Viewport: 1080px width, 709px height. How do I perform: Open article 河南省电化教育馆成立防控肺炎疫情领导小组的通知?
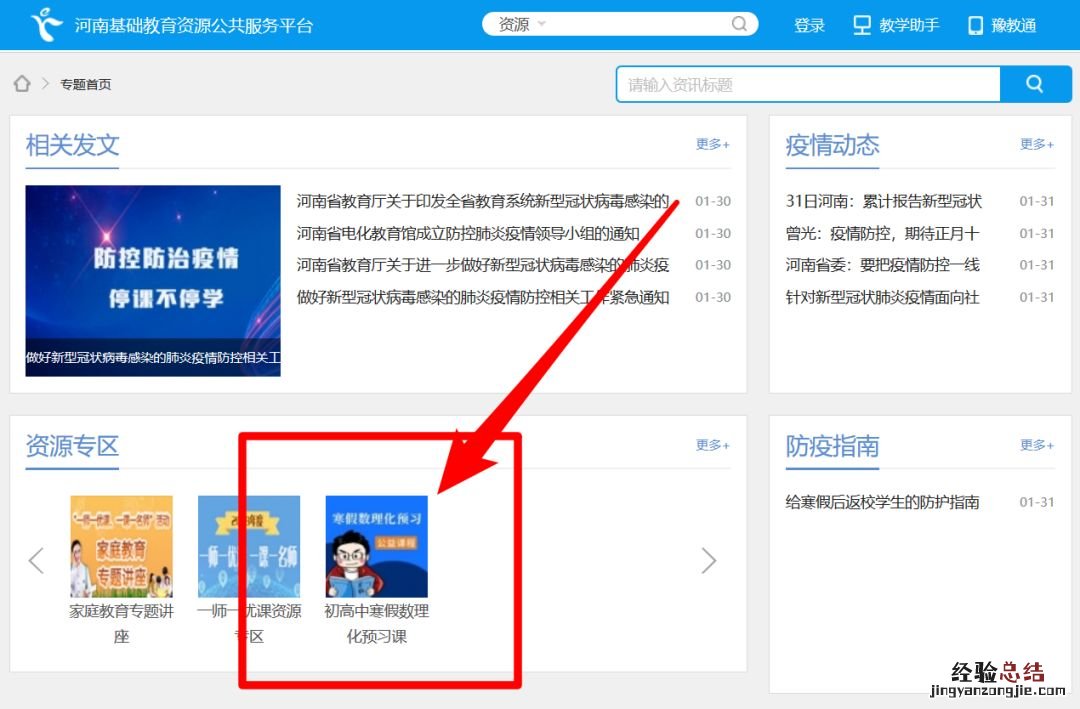pos(468,233)
